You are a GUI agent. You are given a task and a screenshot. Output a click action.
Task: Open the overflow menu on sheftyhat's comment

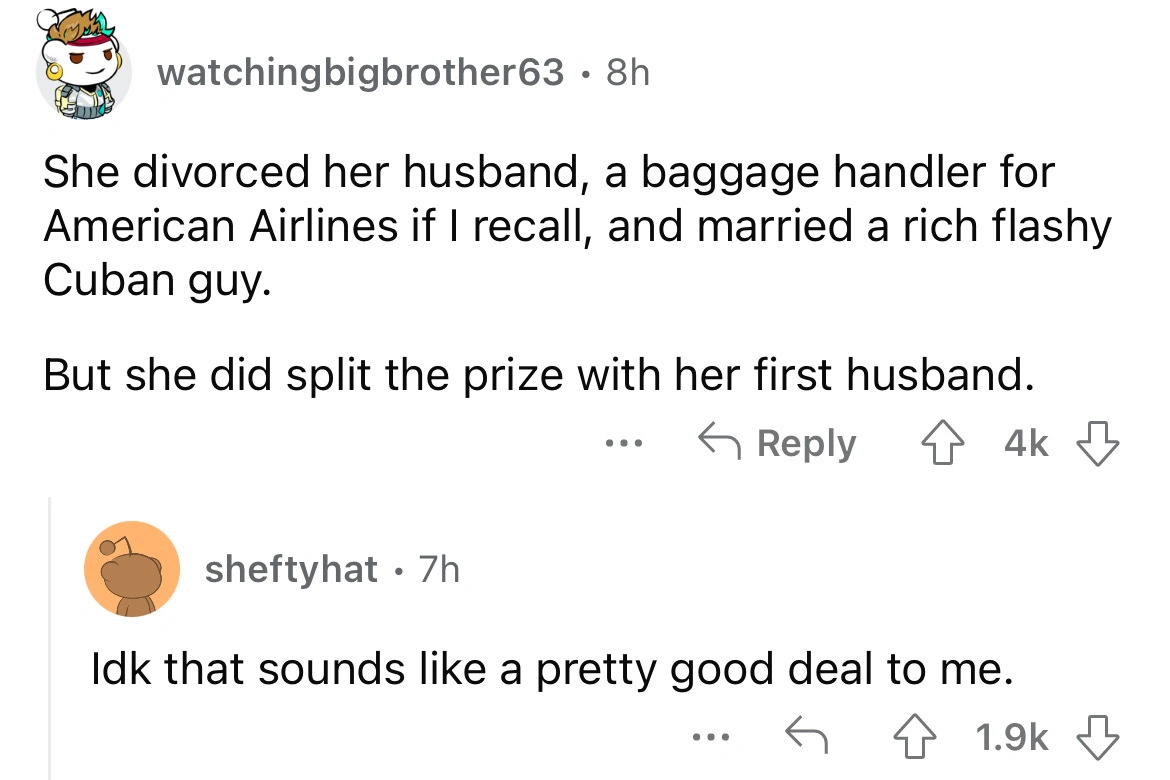(x=711, y=737)
